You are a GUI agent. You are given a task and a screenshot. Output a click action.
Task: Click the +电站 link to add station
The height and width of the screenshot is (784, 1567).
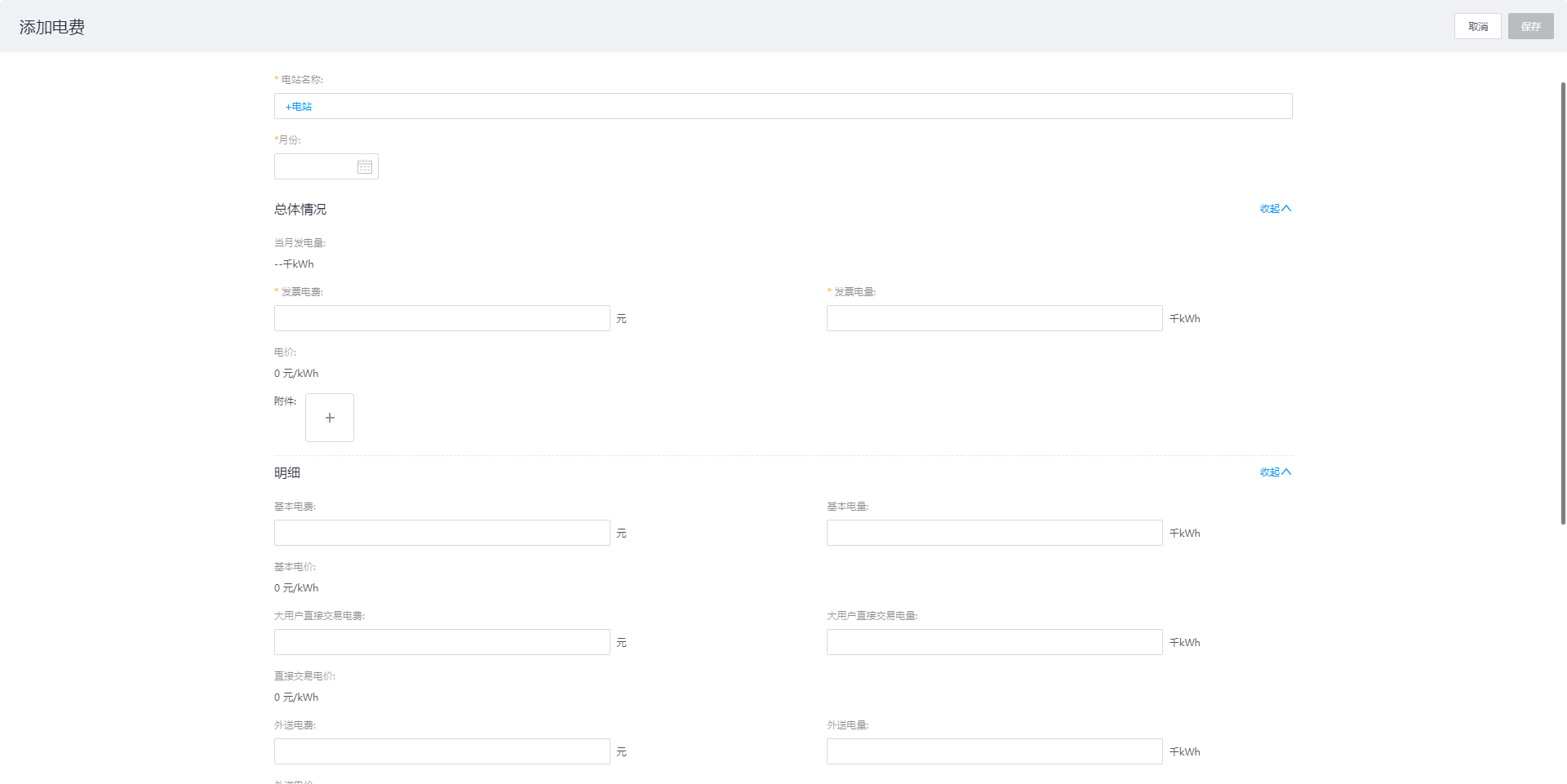pyautogui.click(x=299, y=107)
